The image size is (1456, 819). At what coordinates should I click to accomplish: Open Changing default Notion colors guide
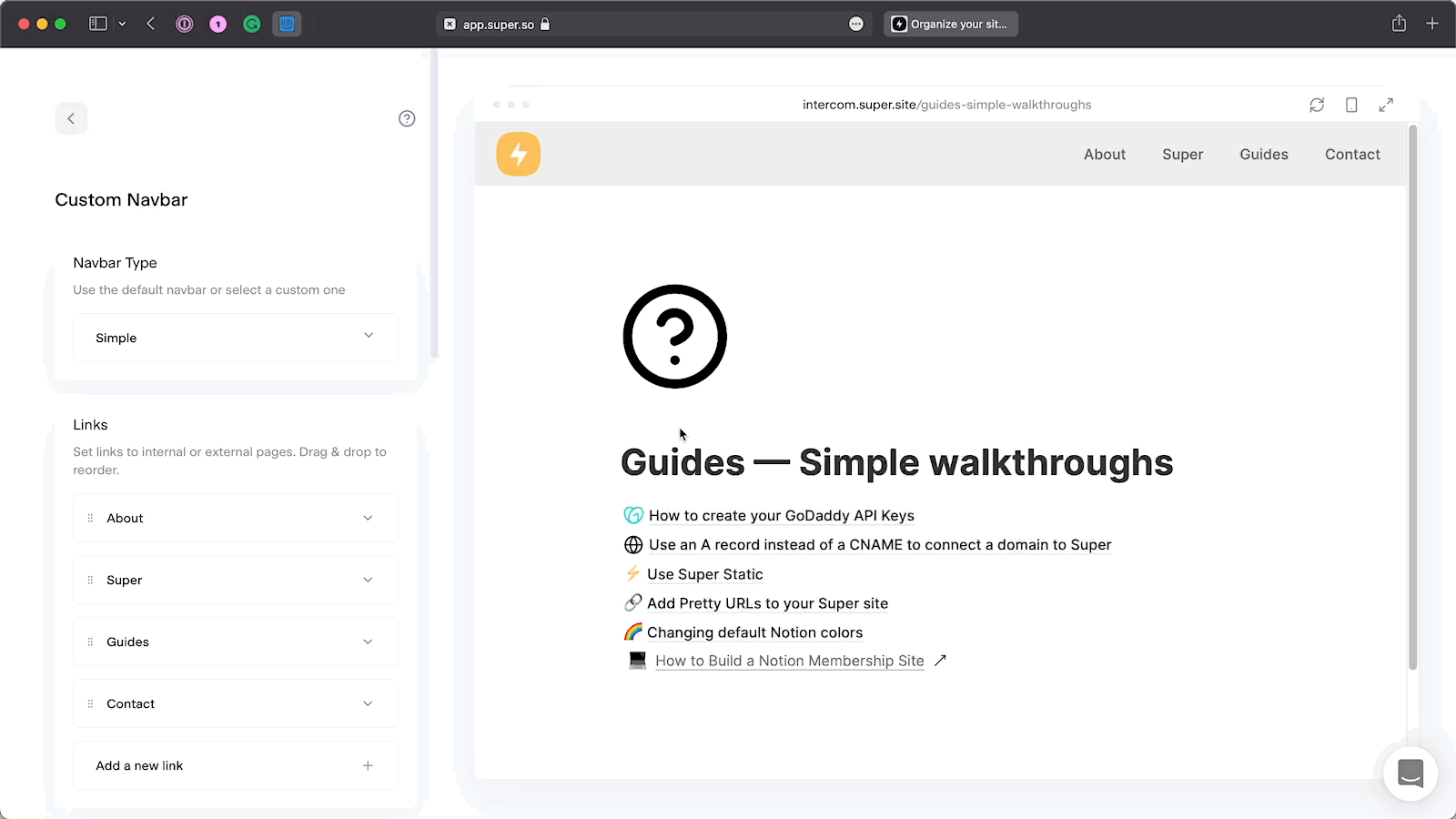754,632
